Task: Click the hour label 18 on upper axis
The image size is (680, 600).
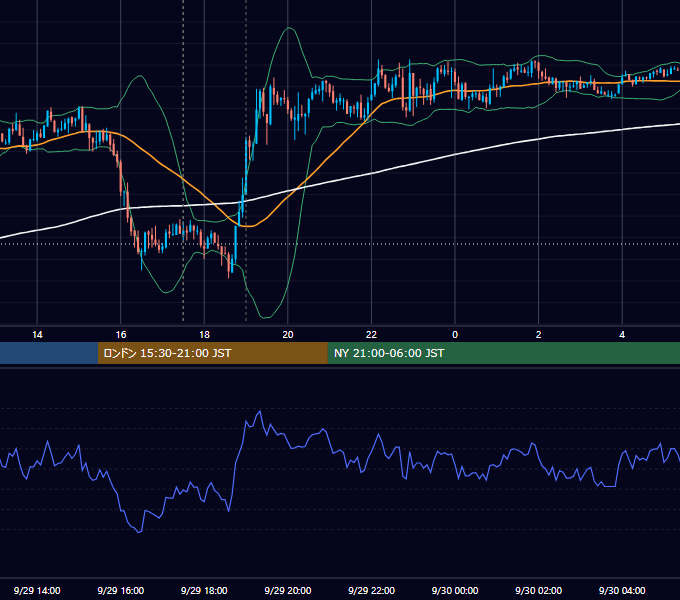Action: tap(204, 335)
